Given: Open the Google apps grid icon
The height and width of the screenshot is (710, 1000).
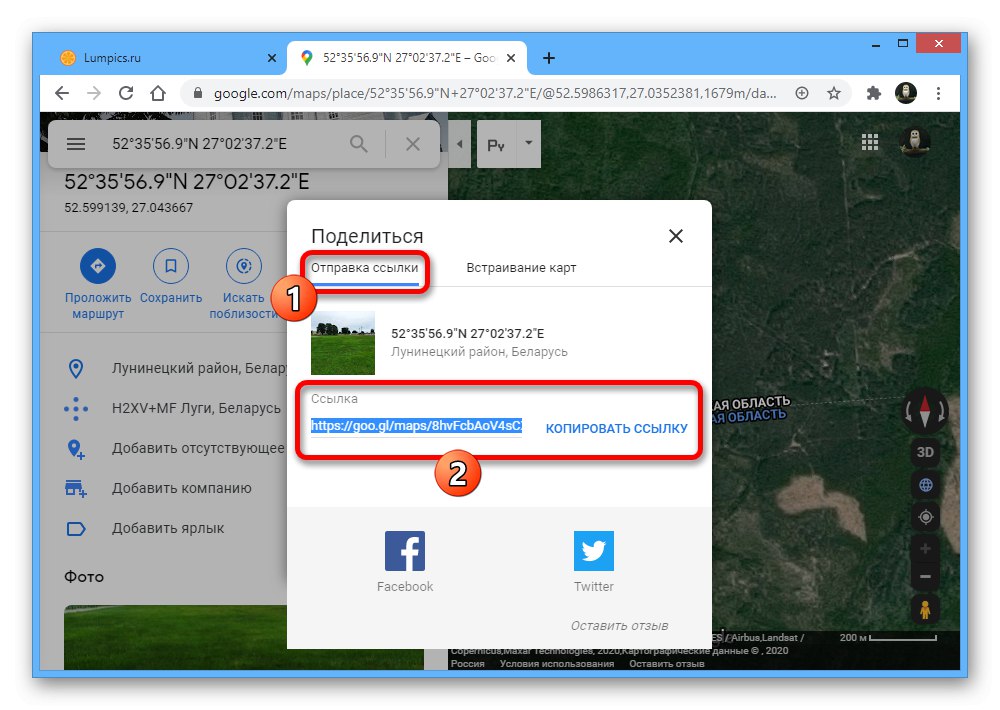Looking at the screenshot, I should pyautogui.click(x=869, y=142).
